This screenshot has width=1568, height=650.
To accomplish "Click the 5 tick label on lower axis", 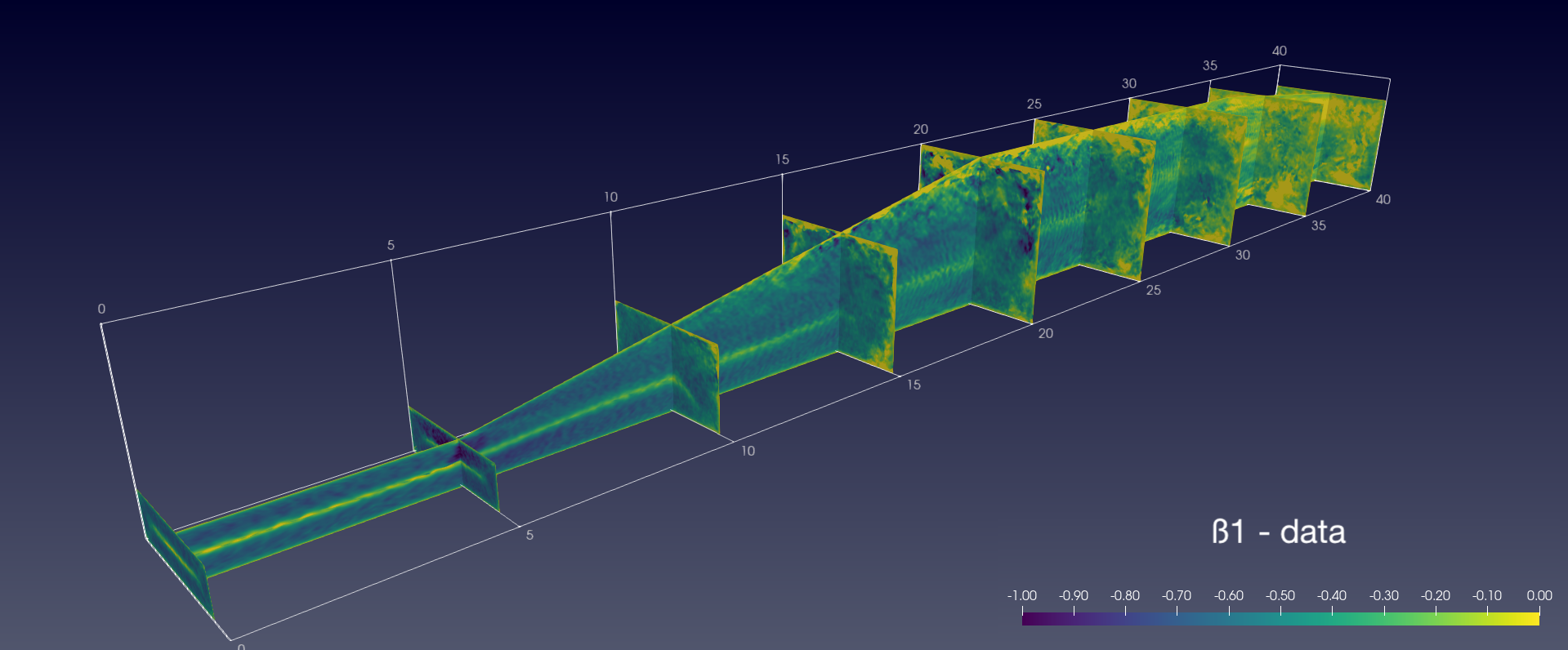I will (529, 535).
